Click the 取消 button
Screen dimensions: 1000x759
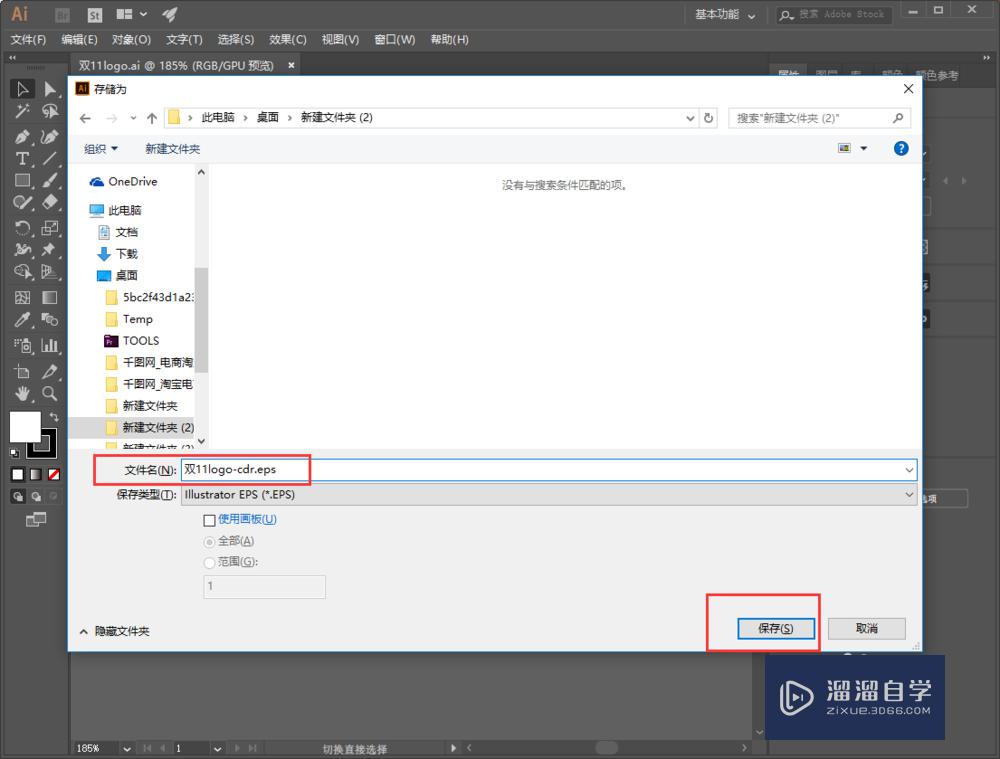point(866,628)
